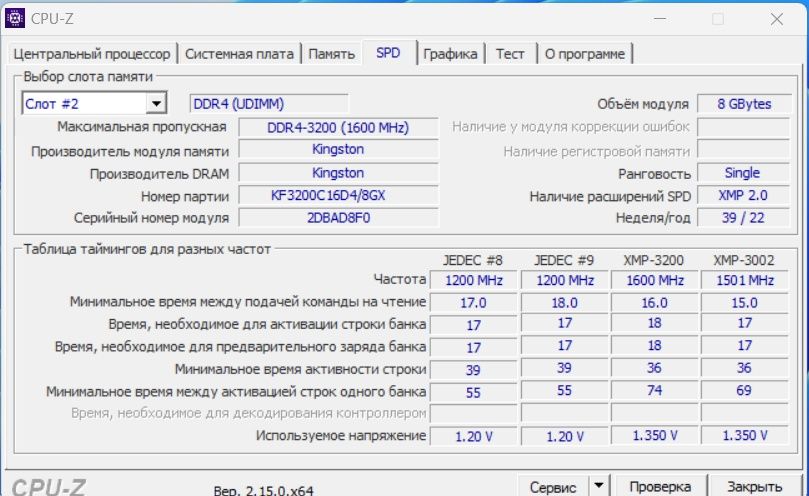Click the JEDEC #8 column header
Screen dimensions: 809x496
pyautogui.click(x=473, y=260)
